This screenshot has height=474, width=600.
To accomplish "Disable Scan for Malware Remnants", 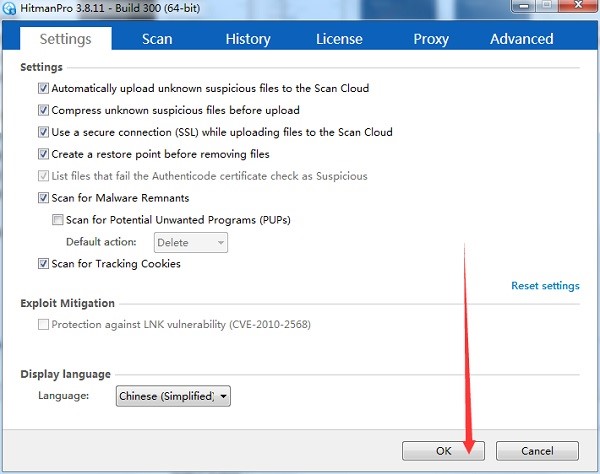I will coord(44,198).
